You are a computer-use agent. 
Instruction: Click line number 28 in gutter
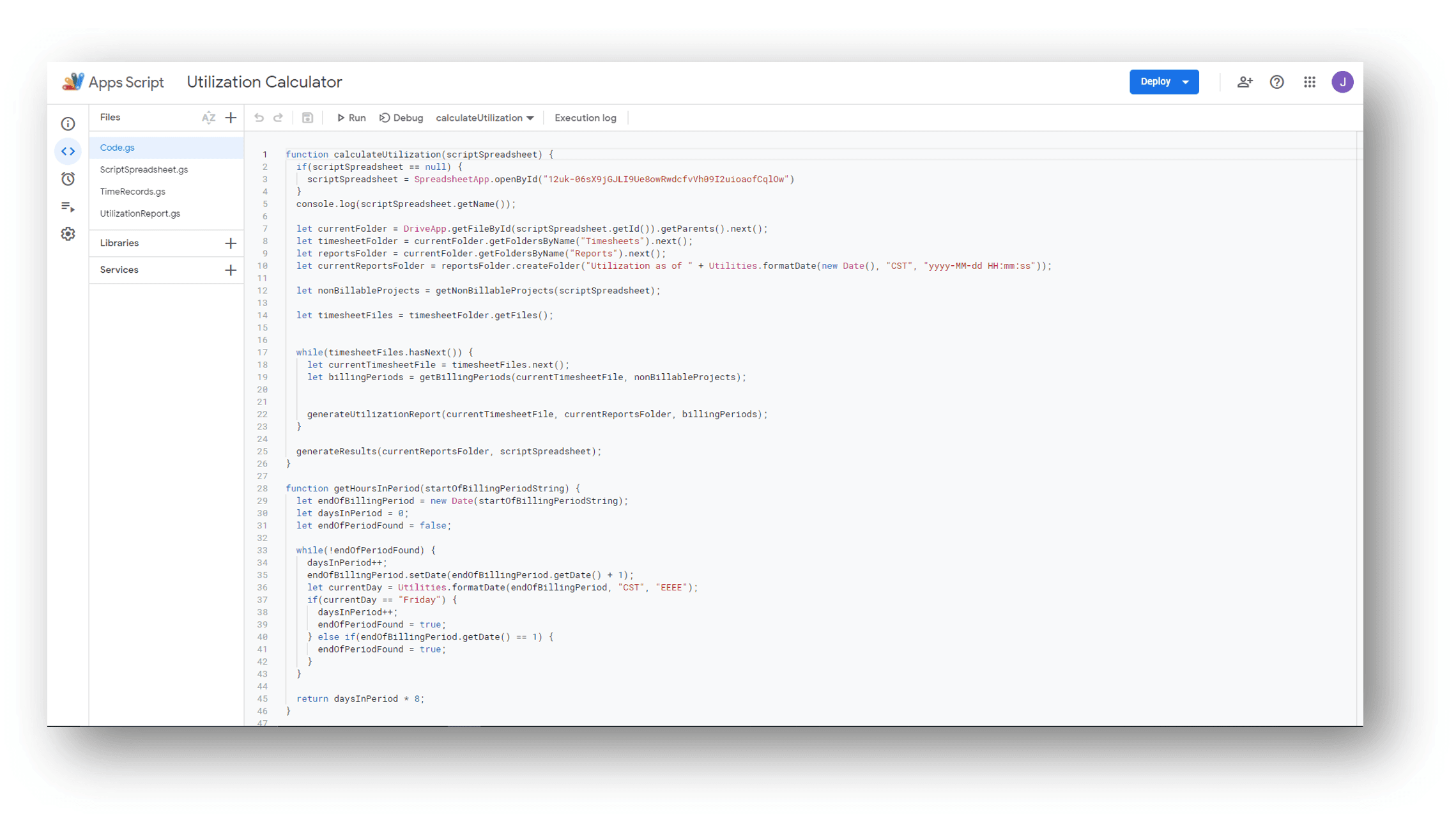[263, 489]
